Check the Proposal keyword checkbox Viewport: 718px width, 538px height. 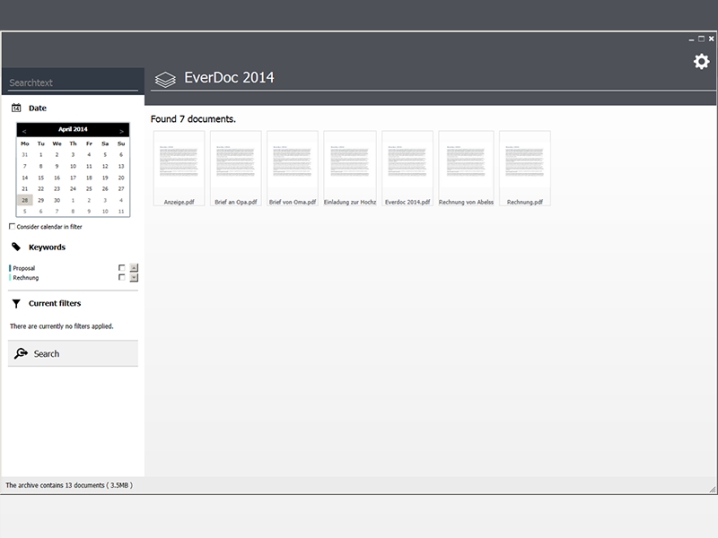122,268
